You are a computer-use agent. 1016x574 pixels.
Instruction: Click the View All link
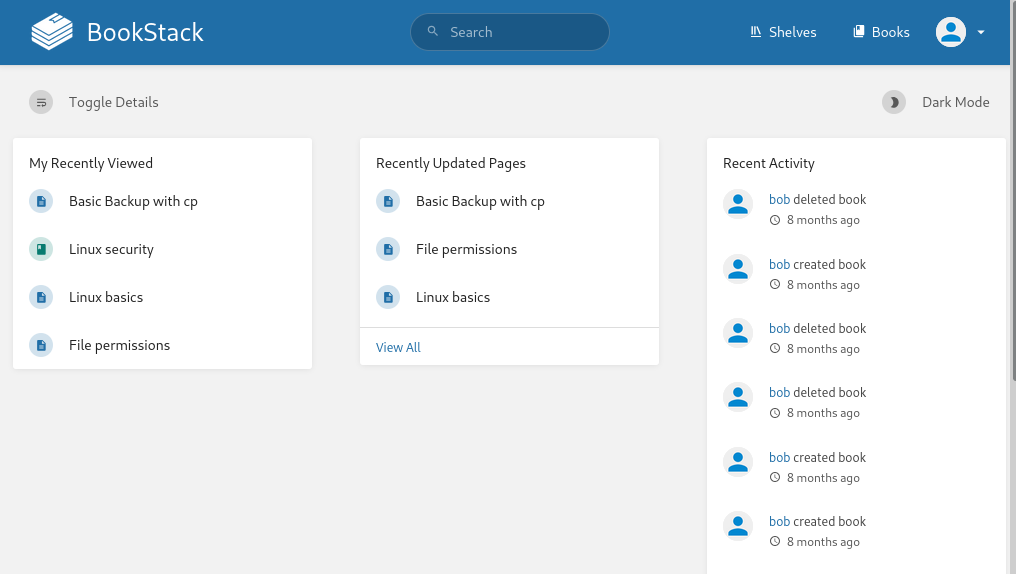pos(398,347)
